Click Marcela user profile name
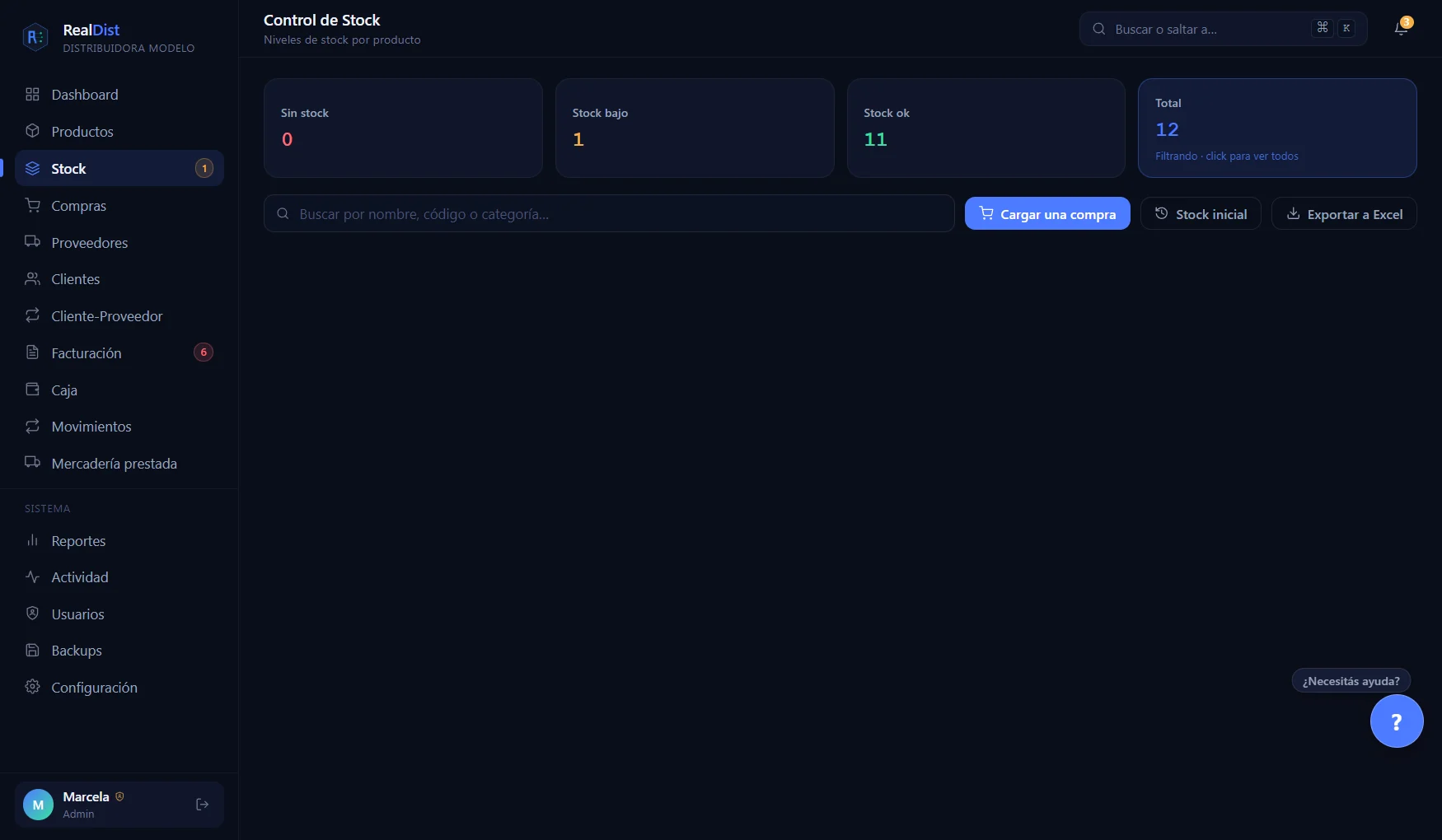 tap(86, 796)
